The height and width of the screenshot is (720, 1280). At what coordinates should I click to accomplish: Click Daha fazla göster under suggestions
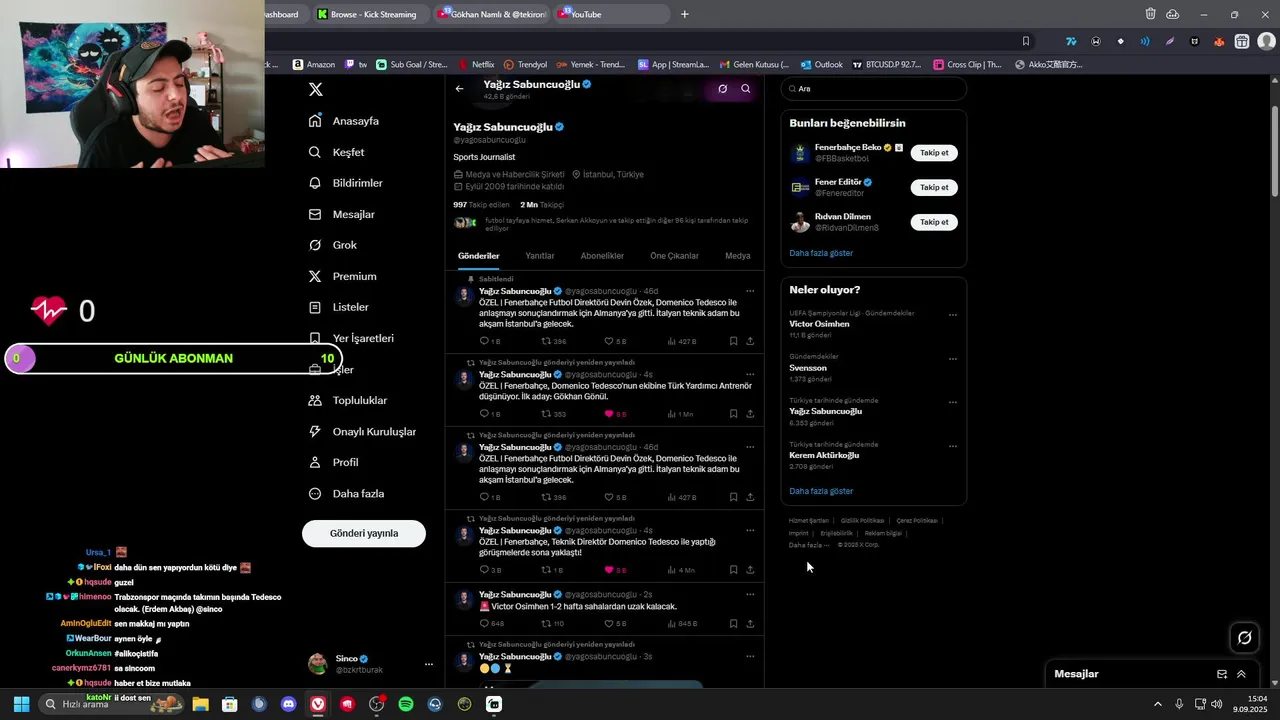[x=821, y=253]
